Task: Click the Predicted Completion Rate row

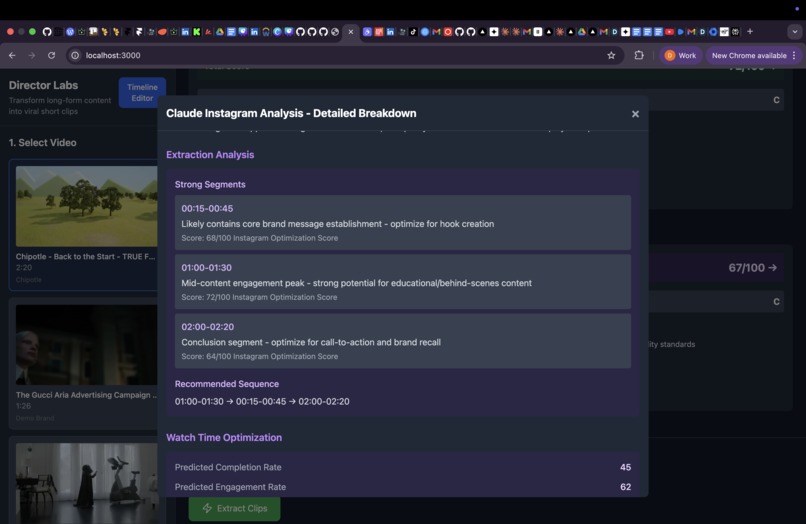Action: (402, 467)
